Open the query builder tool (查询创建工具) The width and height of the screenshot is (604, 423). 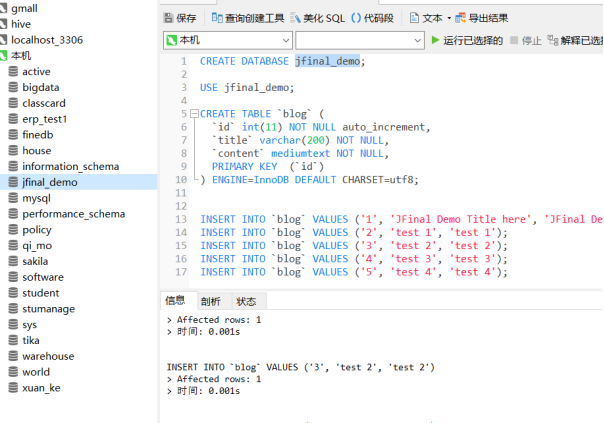pyautogui.click(x=248, y=18)
